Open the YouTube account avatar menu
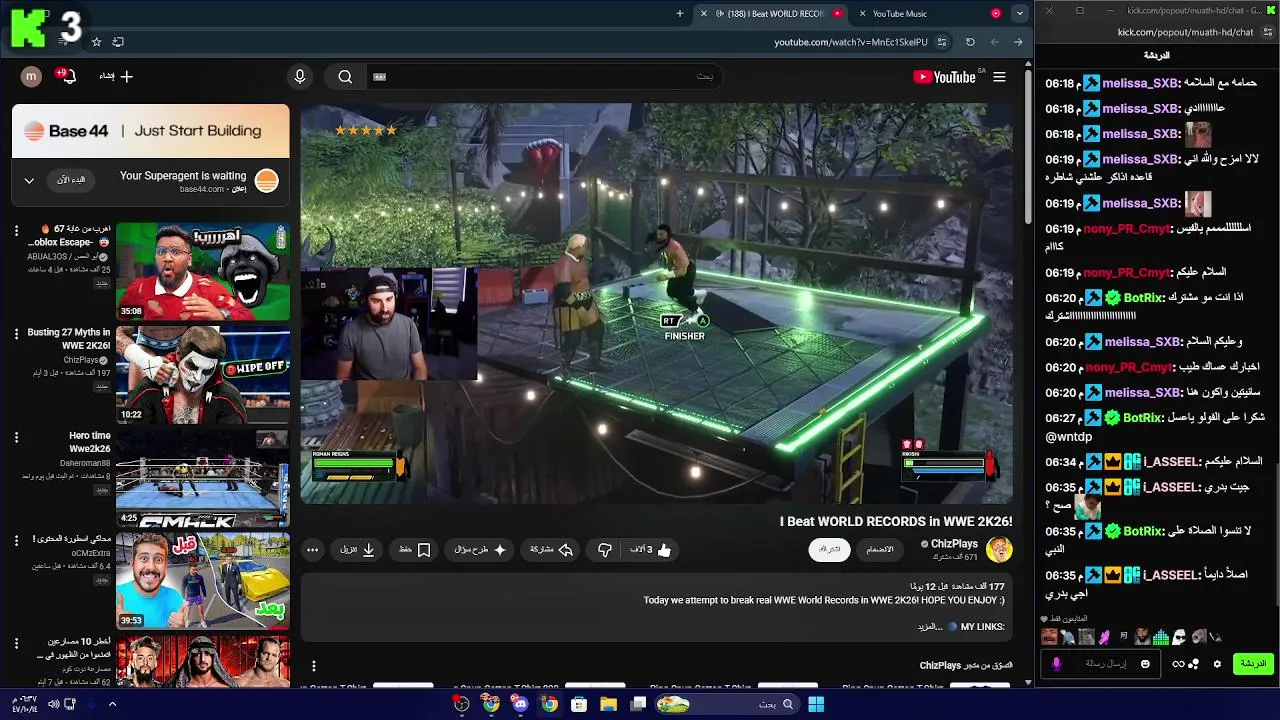Image resolution: width=1280 pixels, height=720 pixels. [x=31, y=76]
